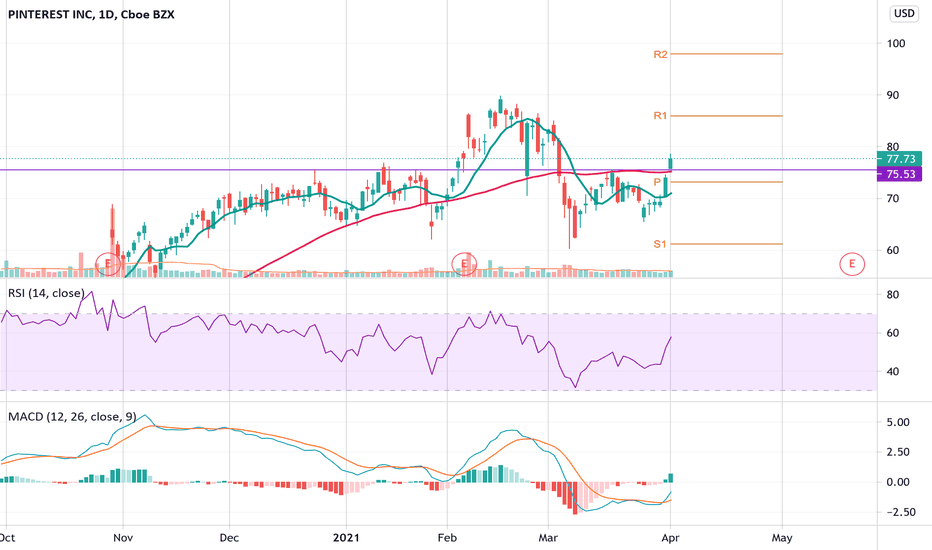Click the Apr label on time axis

coord(670,538)
